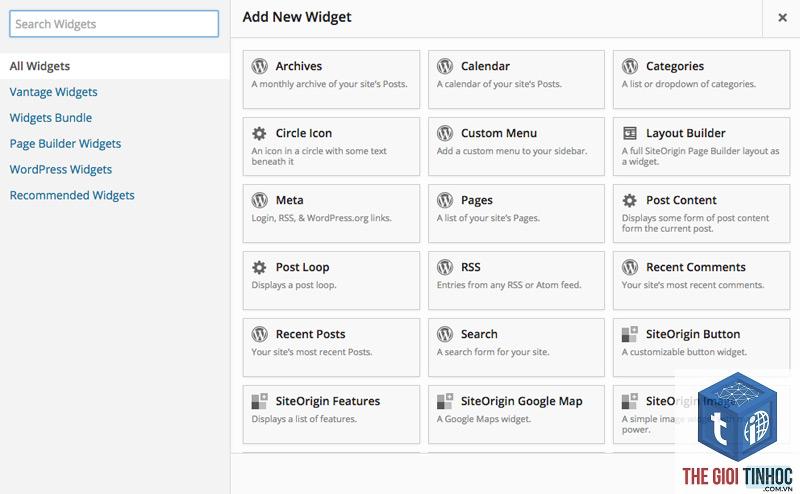The image size is (800, 494).
Task: Click 'A calendar of your site's Posts.' text
Action: tap(499, 84)
